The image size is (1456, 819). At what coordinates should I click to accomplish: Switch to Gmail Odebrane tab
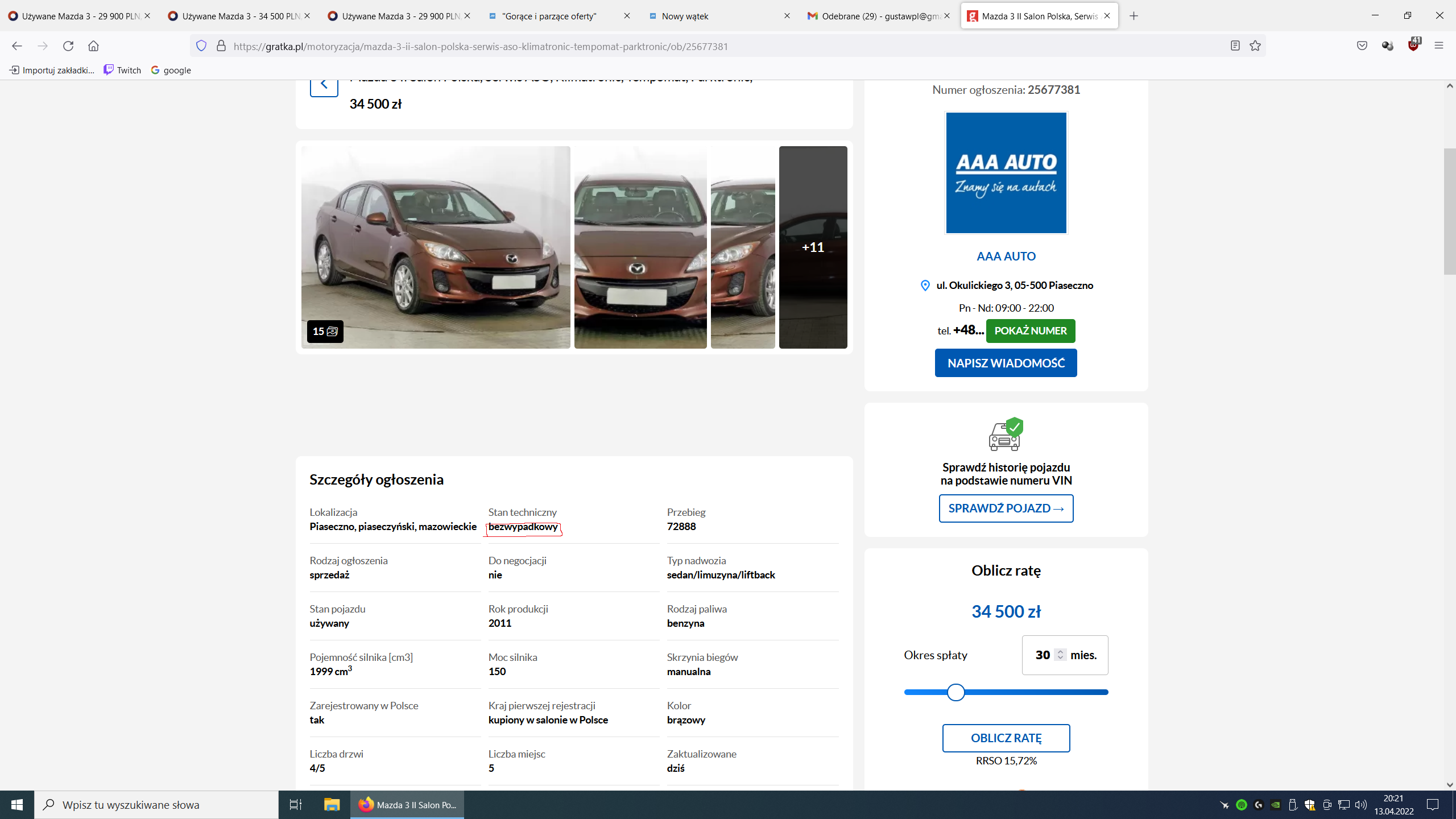pos(876,16)
